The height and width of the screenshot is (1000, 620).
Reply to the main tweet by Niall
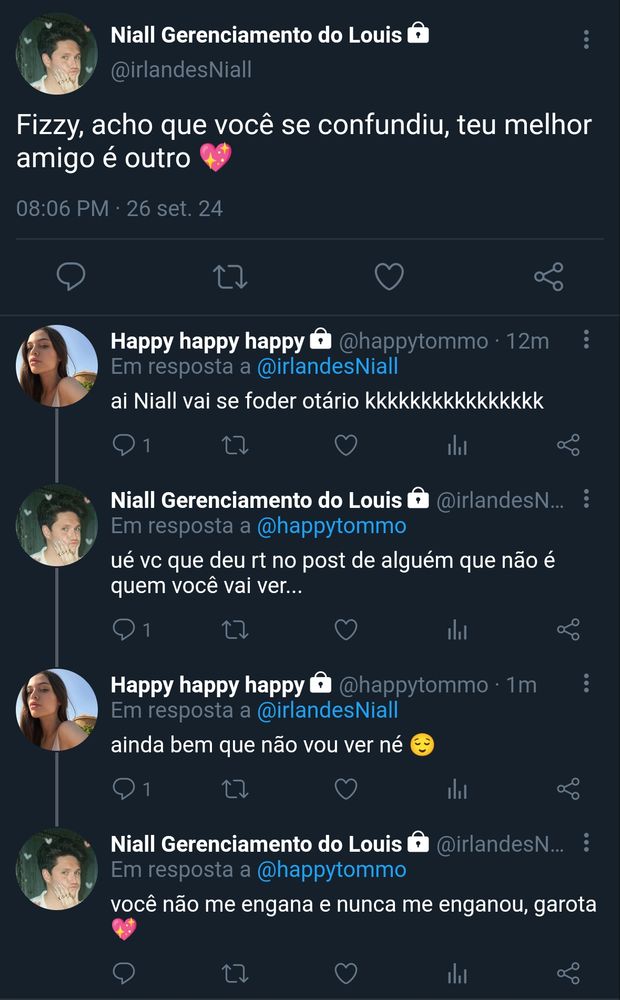70,276
